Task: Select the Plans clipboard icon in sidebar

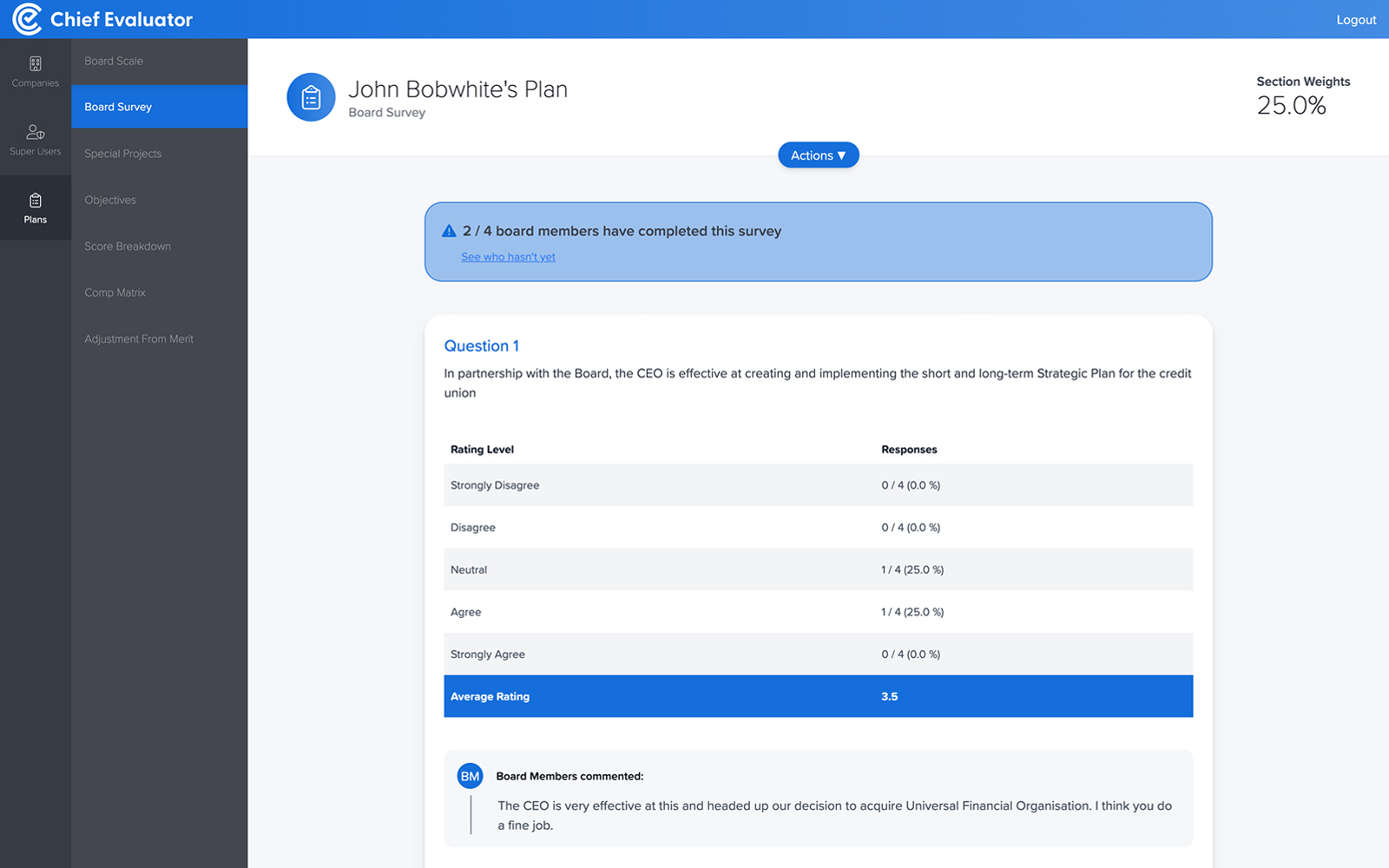Action: (36, 201)
